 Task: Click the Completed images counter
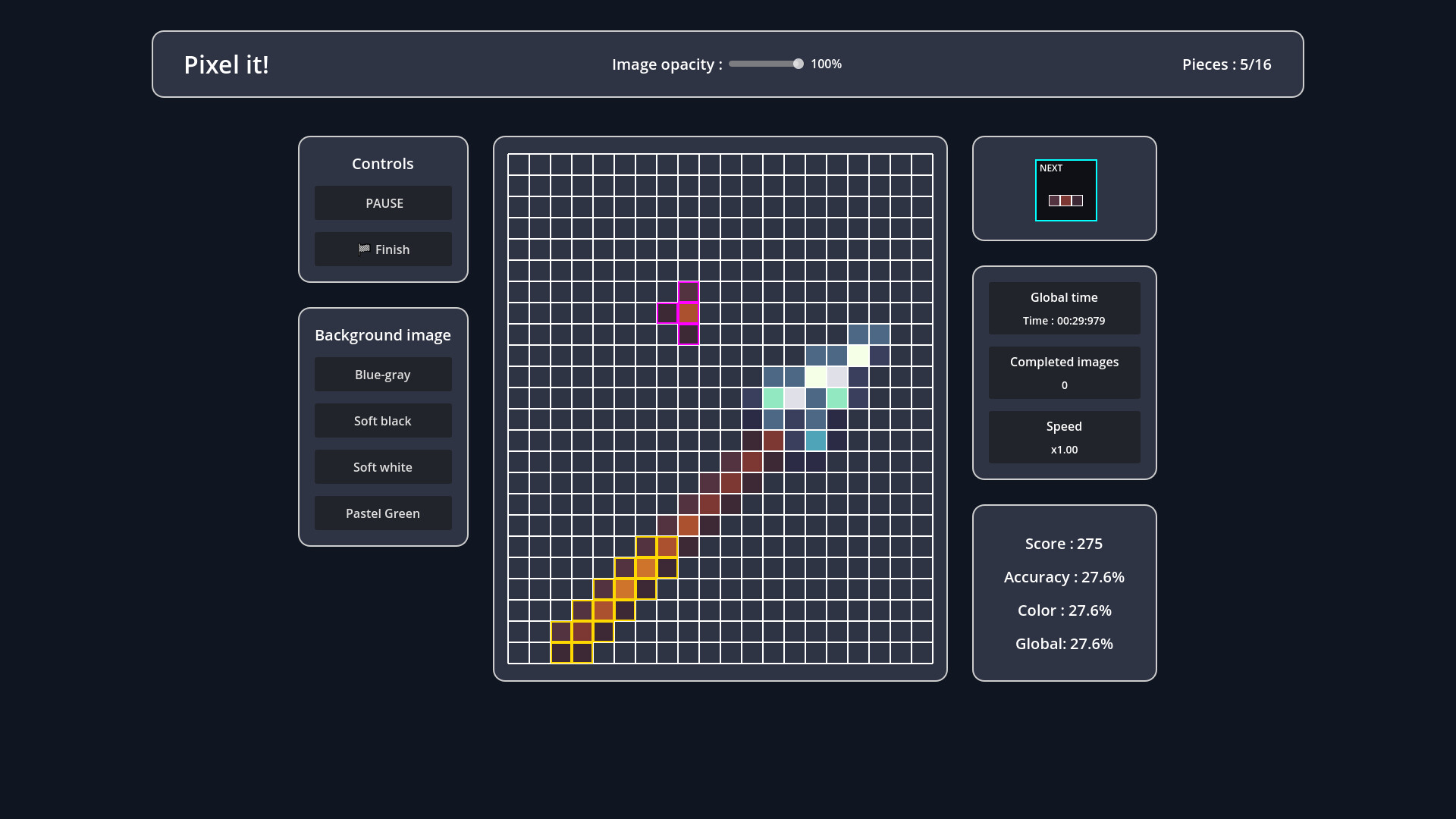pos(1064,372)
